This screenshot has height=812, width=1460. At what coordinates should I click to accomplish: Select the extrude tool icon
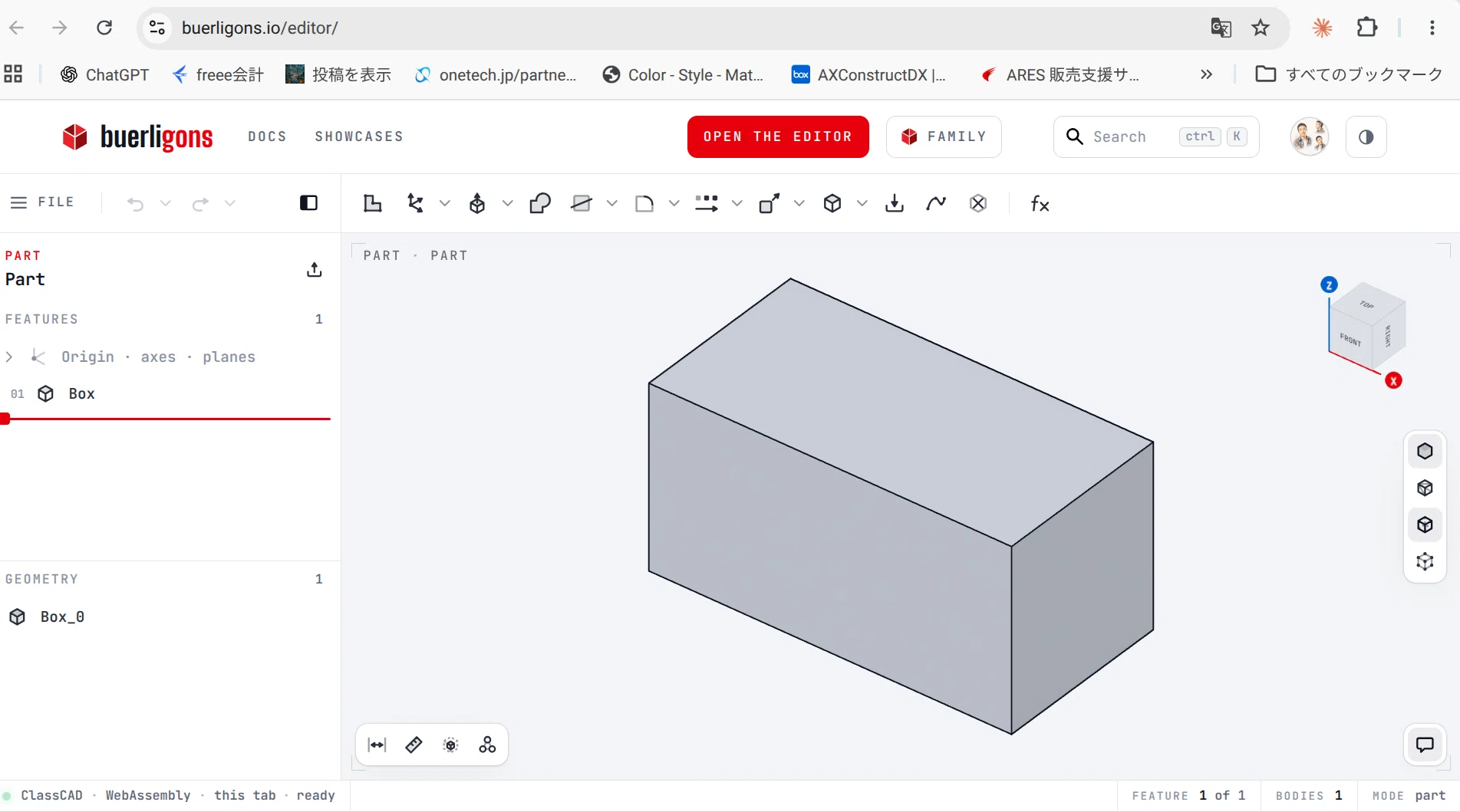pos(477,203)
